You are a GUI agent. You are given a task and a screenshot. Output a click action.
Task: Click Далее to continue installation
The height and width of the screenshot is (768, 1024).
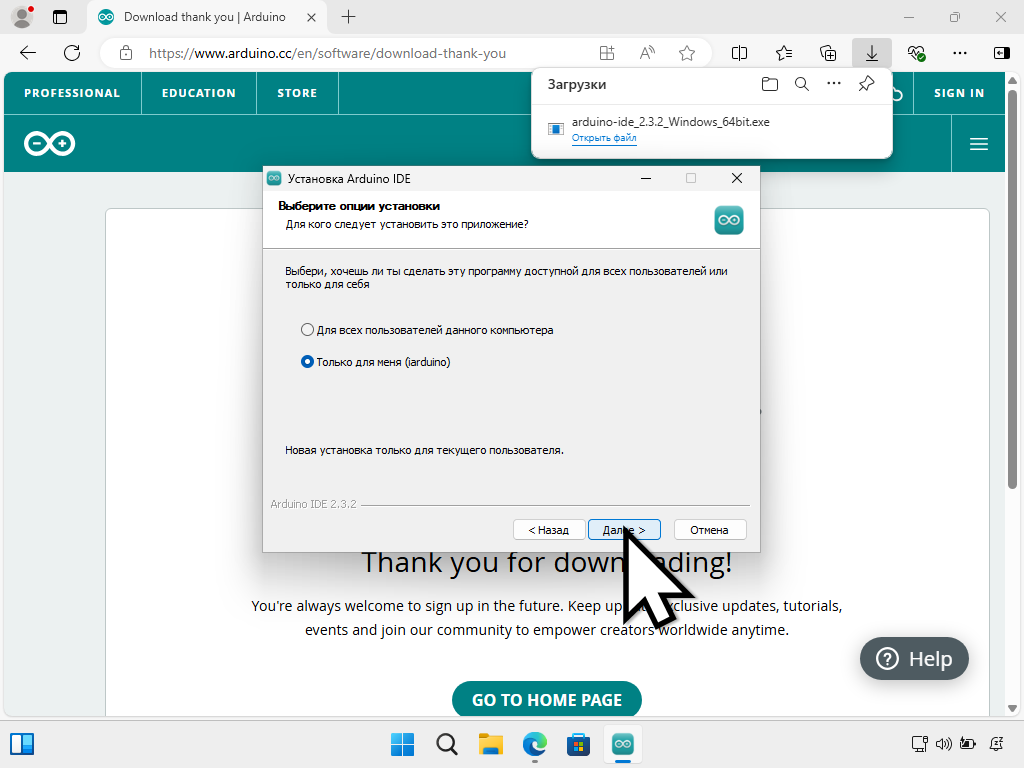[x=624, y=530]
